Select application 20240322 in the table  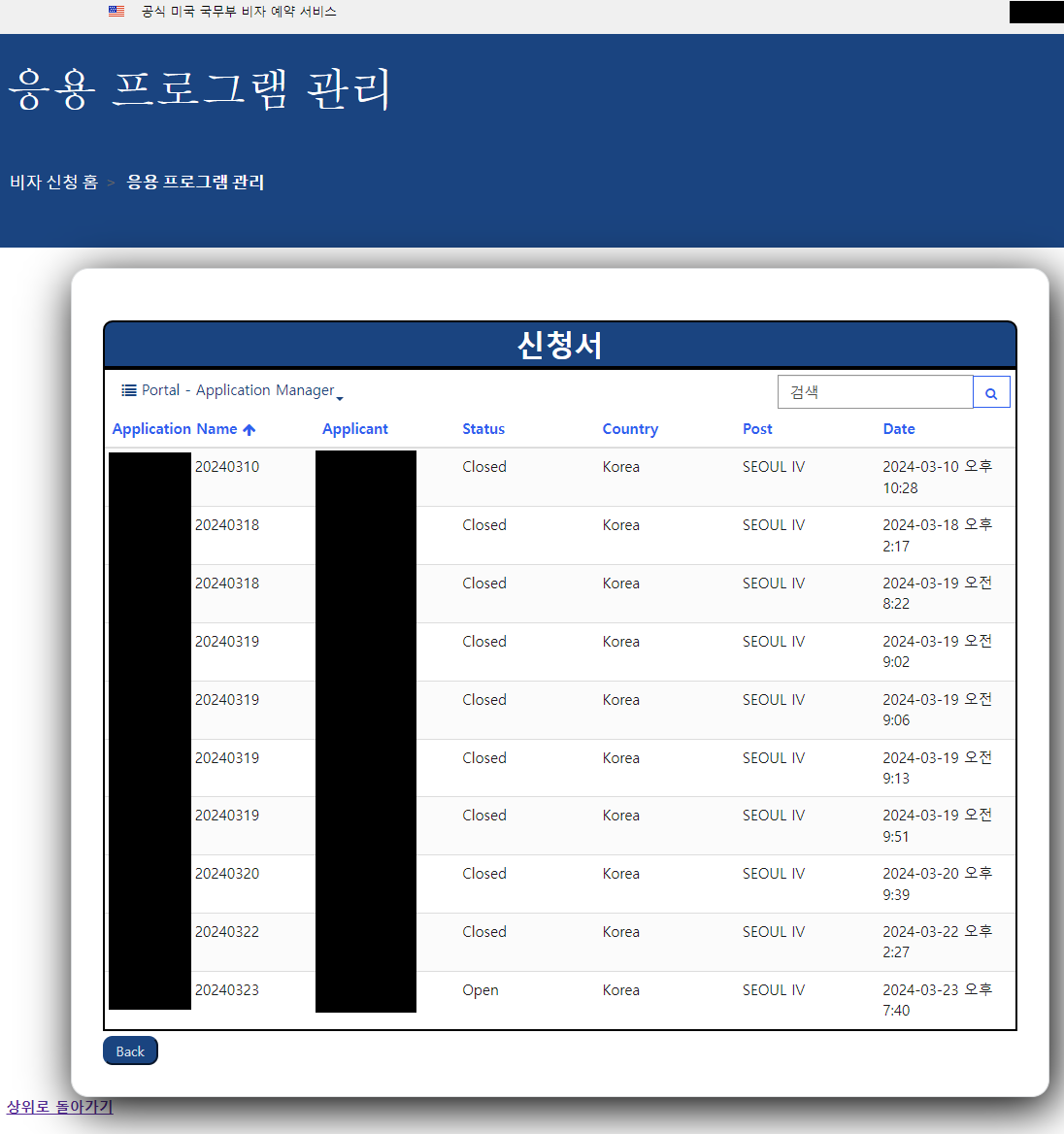(x=226, y=931)
